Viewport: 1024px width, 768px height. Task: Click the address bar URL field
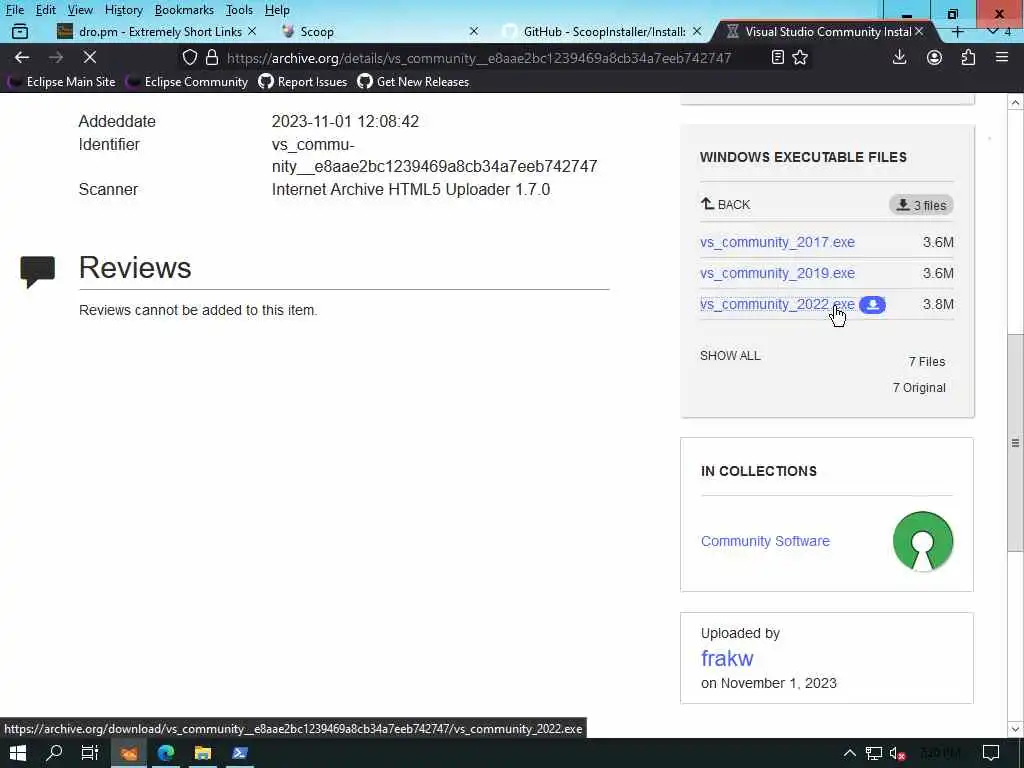tap(479, 57)
